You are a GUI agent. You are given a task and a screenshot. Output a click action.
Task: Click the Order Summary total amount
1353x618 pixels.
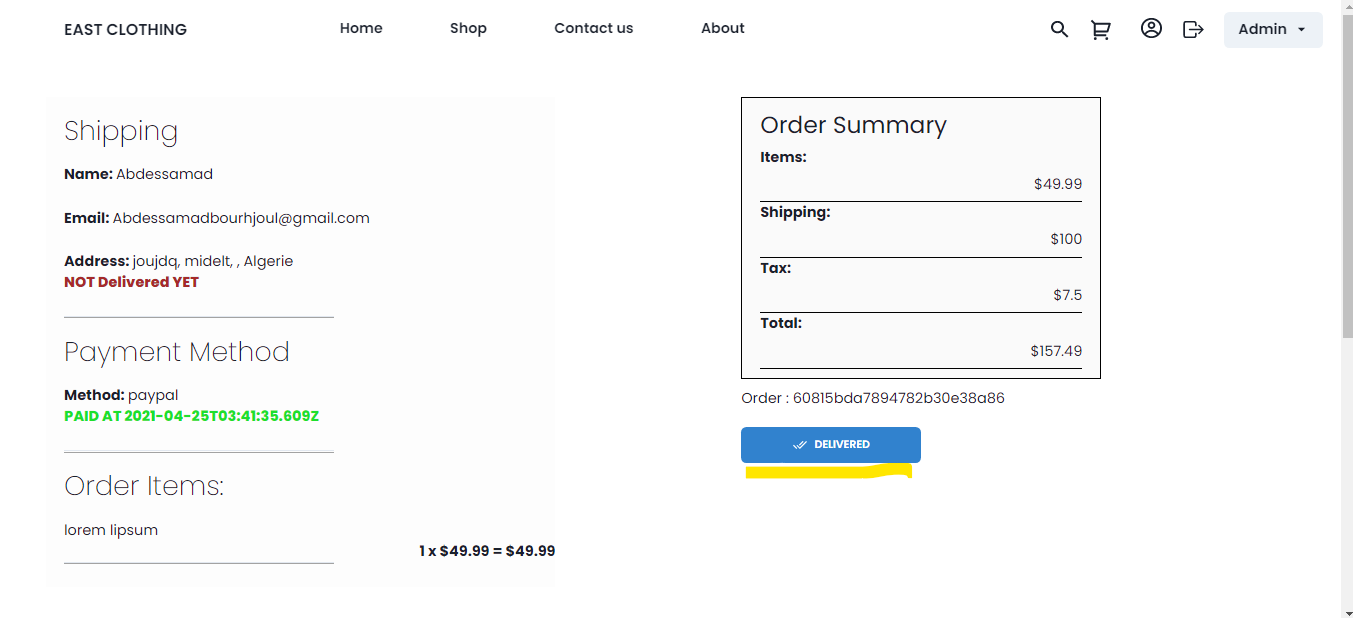[x=1056, y=351]
